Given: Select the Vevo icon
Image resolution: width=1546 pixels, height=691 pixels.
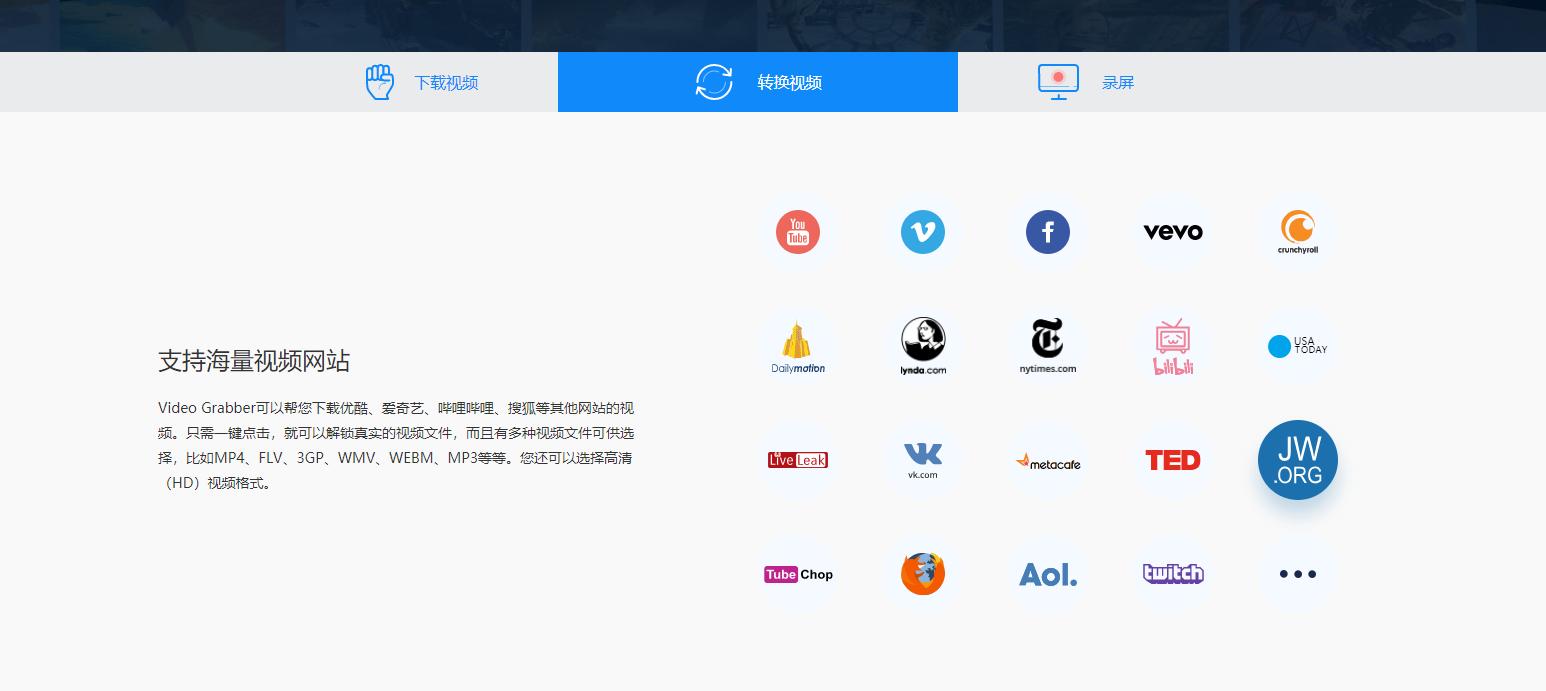Looking at the screenshot, I should pos(1172,231).
